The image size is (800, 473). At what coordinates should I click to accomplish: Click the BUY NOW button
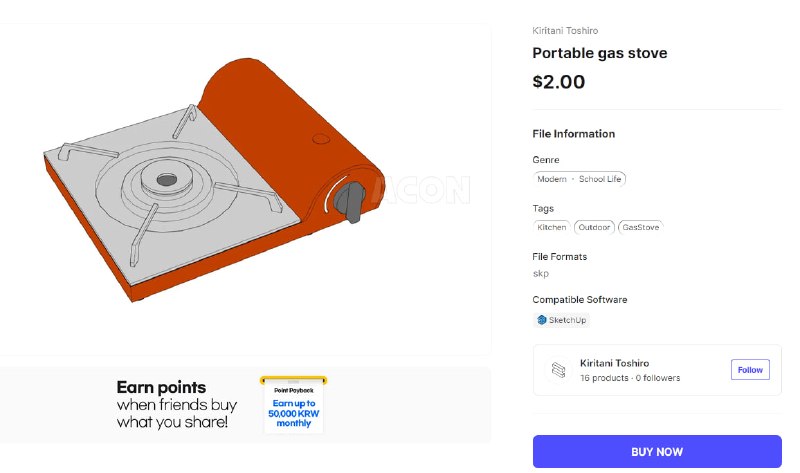pyautogui.click(x=657, y=452)
